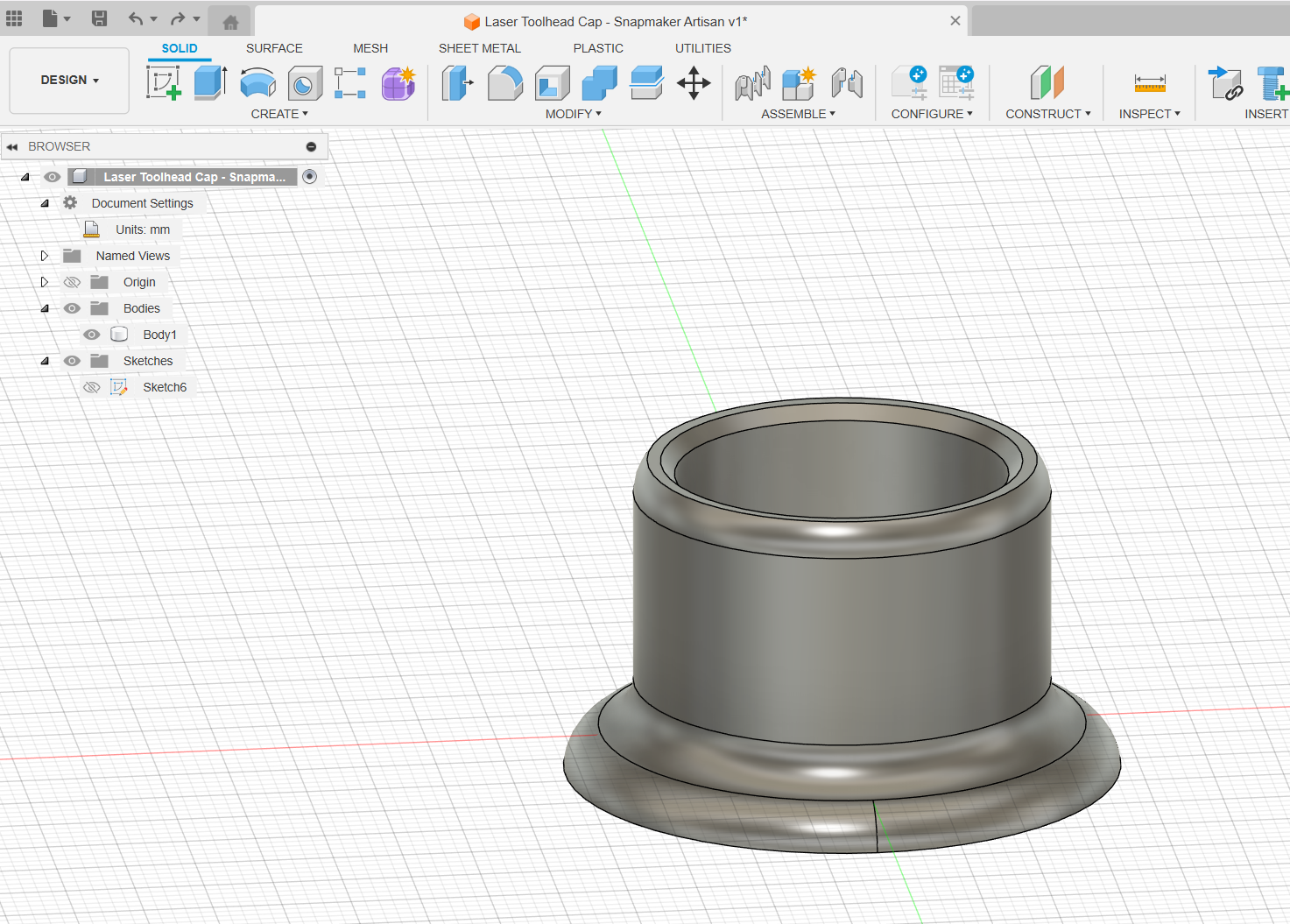The width and height of the screenshot is (1290, 924).
Task: Click the BROWSER panel options button
Action: pos(311,147)
